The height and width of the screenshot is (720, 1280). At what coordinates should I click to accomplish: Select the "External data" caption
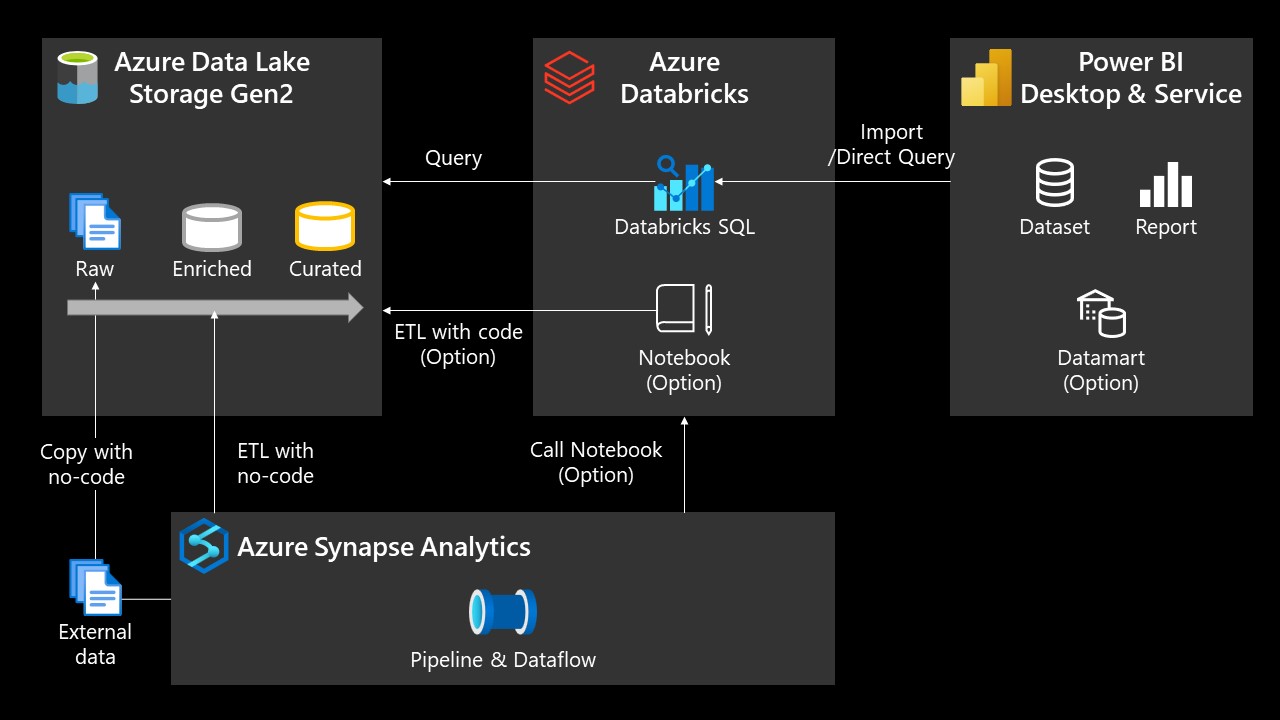point(95,644)
